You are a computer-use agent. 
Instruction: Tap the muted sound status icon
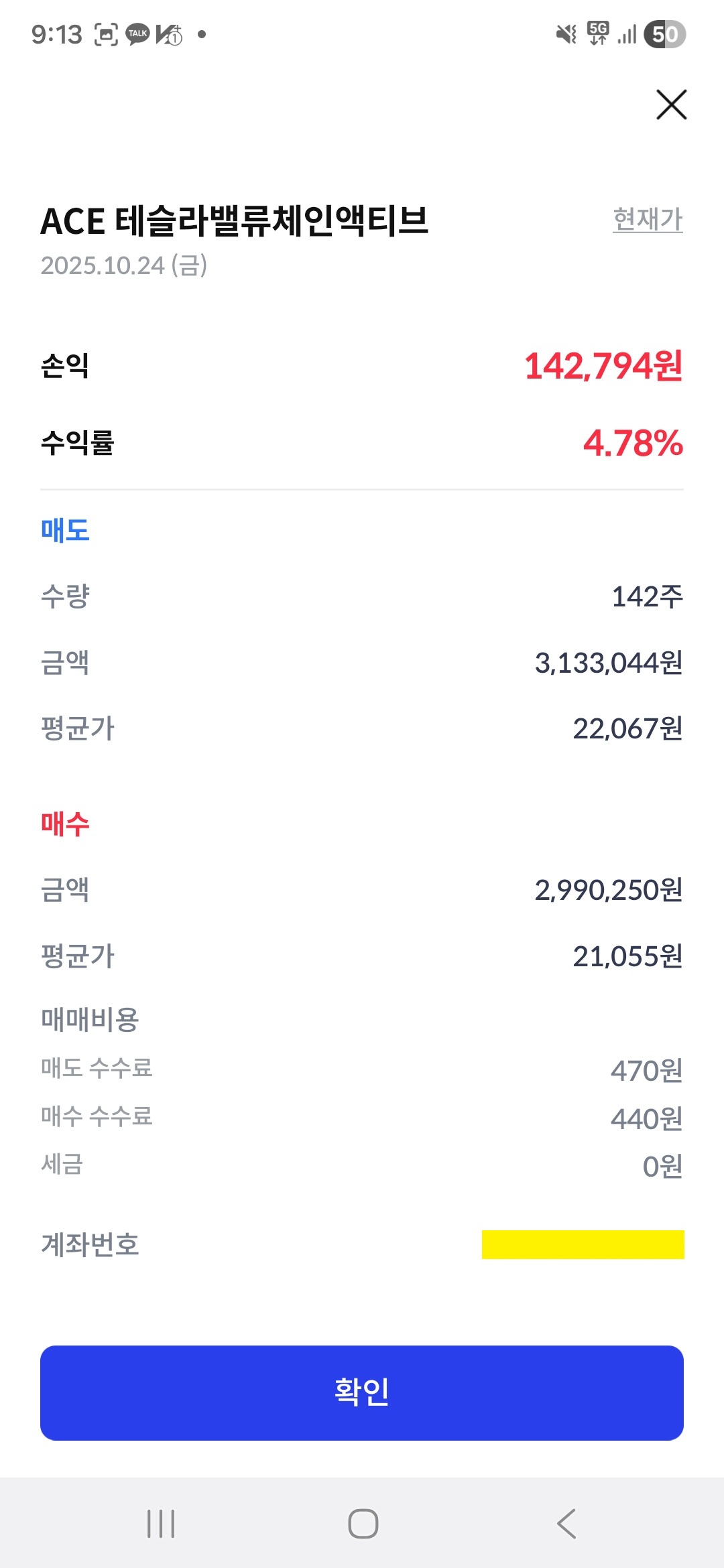coord(566,34)
